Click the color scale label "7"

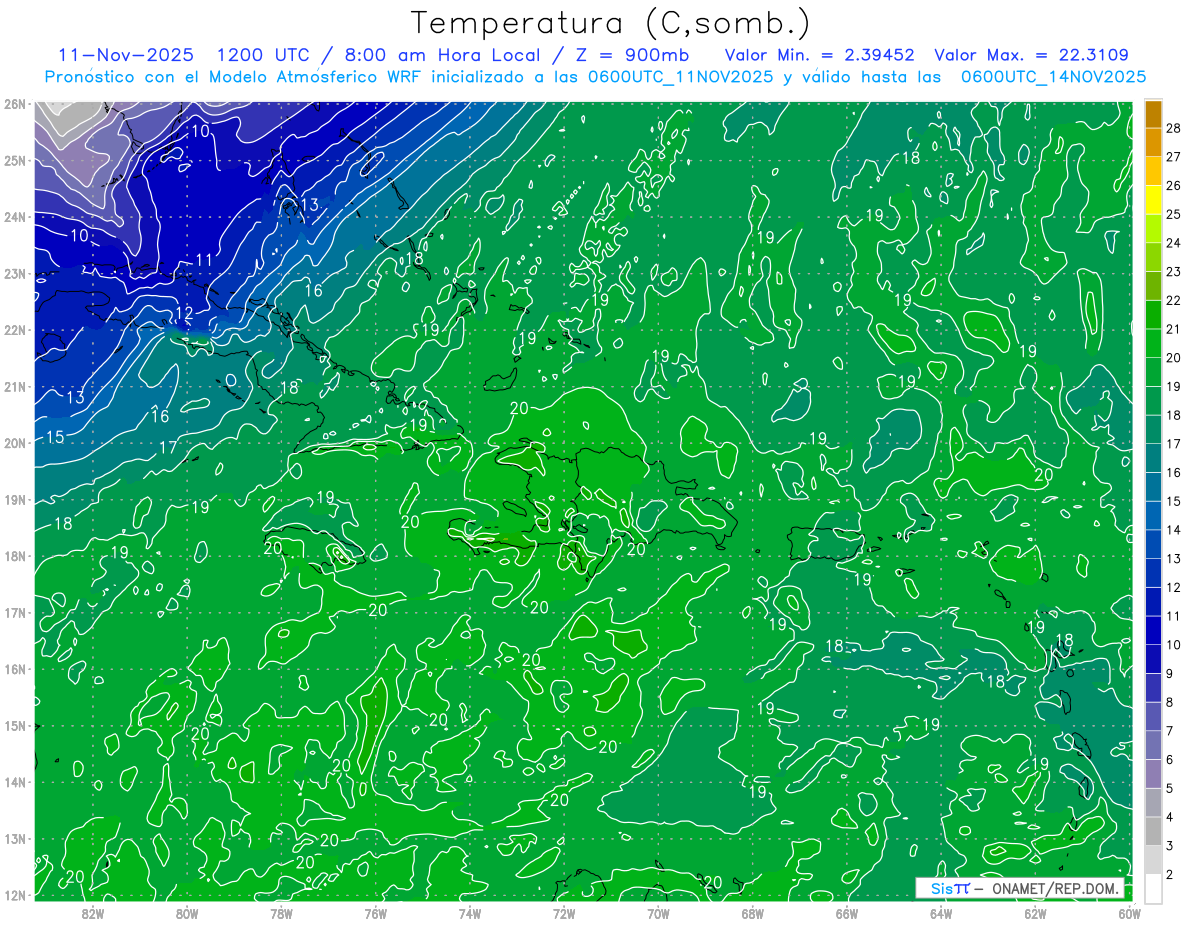pos(1170,731)
